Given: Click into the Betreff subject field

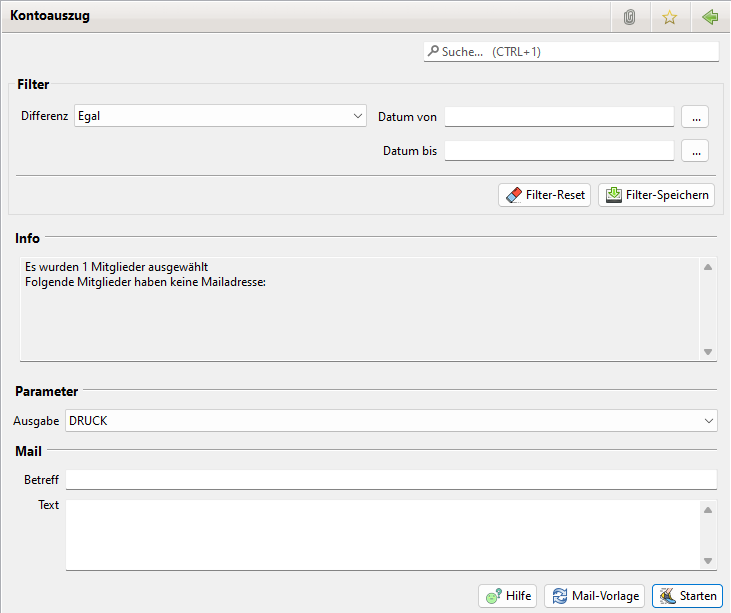Looking at the screenshot, I should 391,480.
